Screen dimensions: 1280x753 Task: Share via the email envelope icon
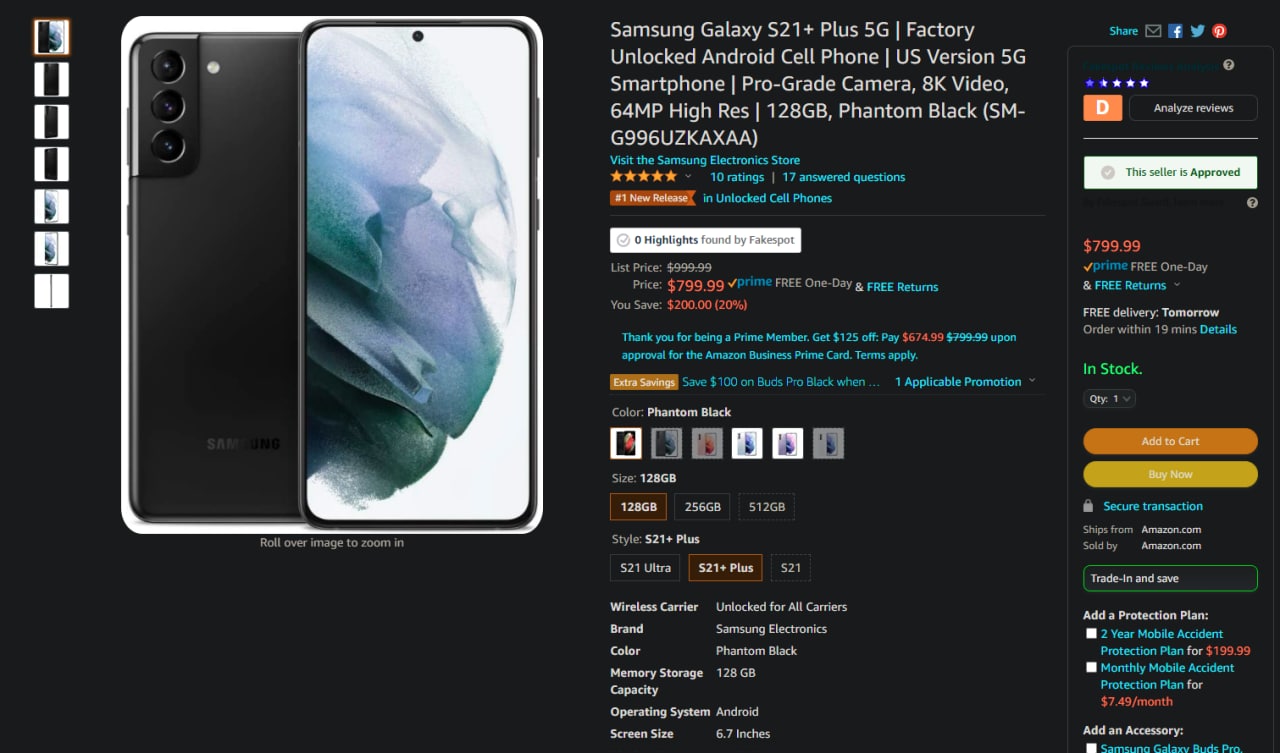(1153, 31)
